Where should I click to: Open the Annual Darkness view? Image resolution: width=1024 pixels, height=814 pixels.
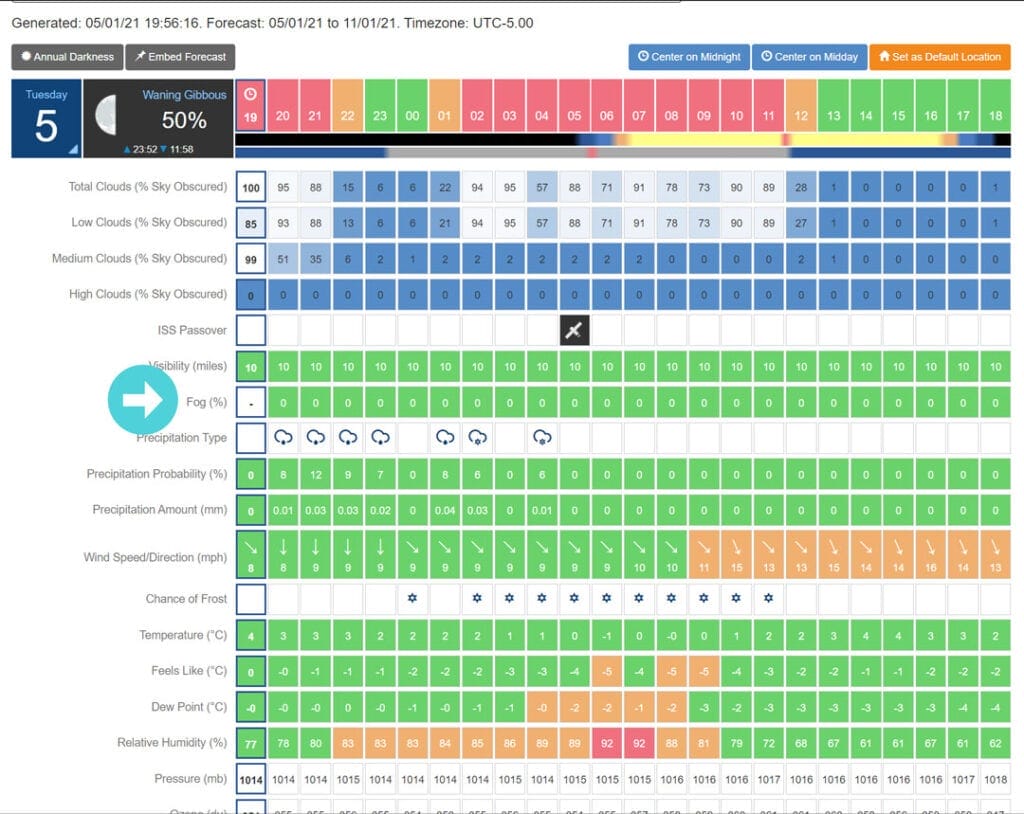point(69,57)
